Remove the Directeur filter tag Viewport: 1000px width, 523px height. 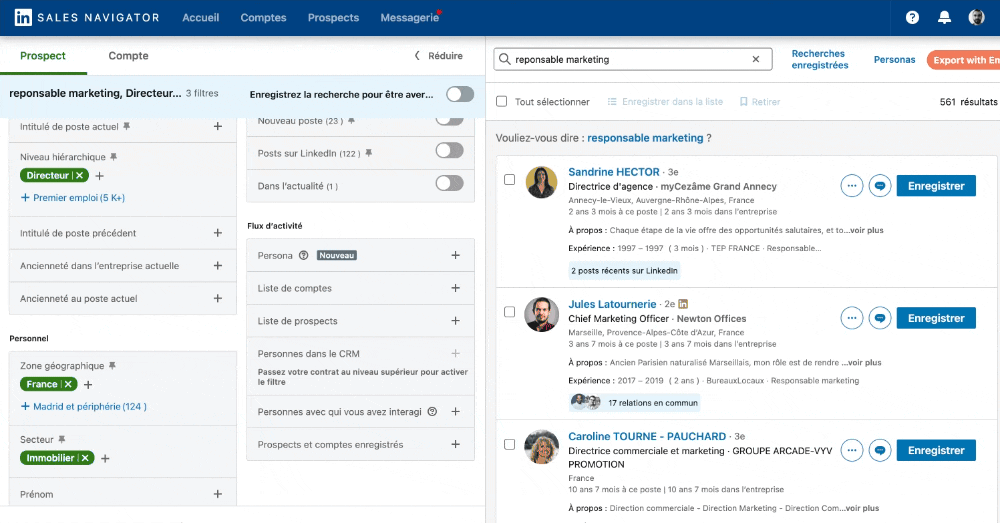80,175
